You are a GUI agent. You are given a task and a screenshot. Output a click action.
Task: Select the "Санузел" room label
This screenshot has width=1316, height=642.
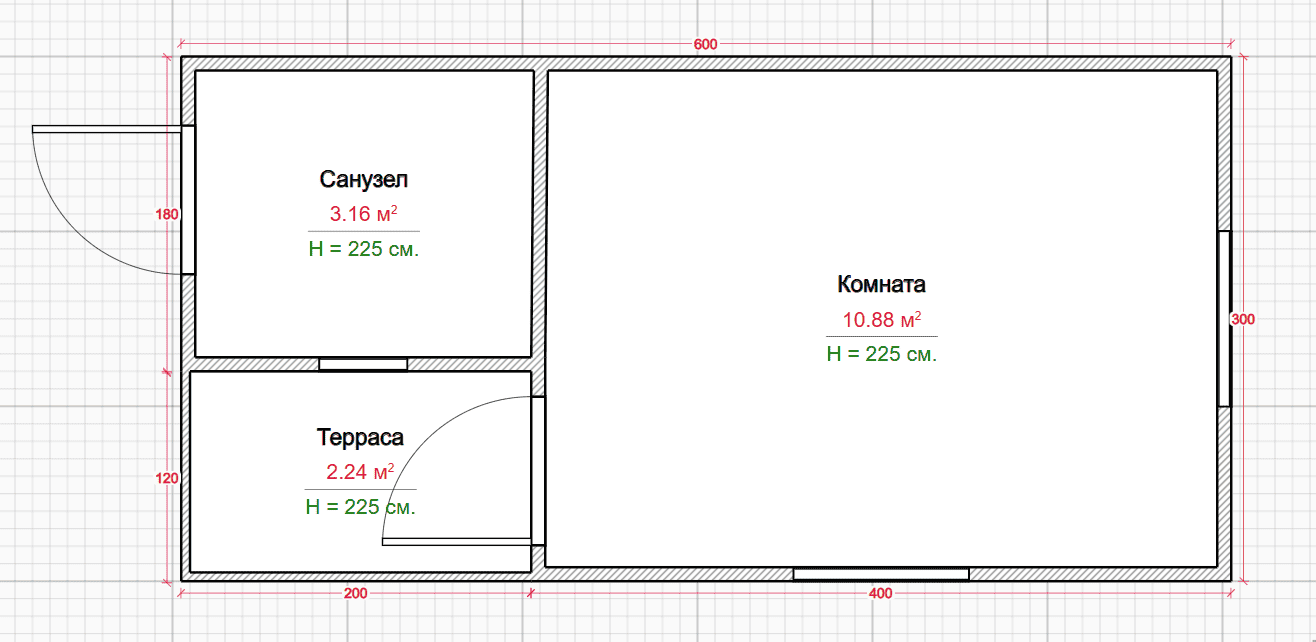pyautogui.click(x=364, y=180)
